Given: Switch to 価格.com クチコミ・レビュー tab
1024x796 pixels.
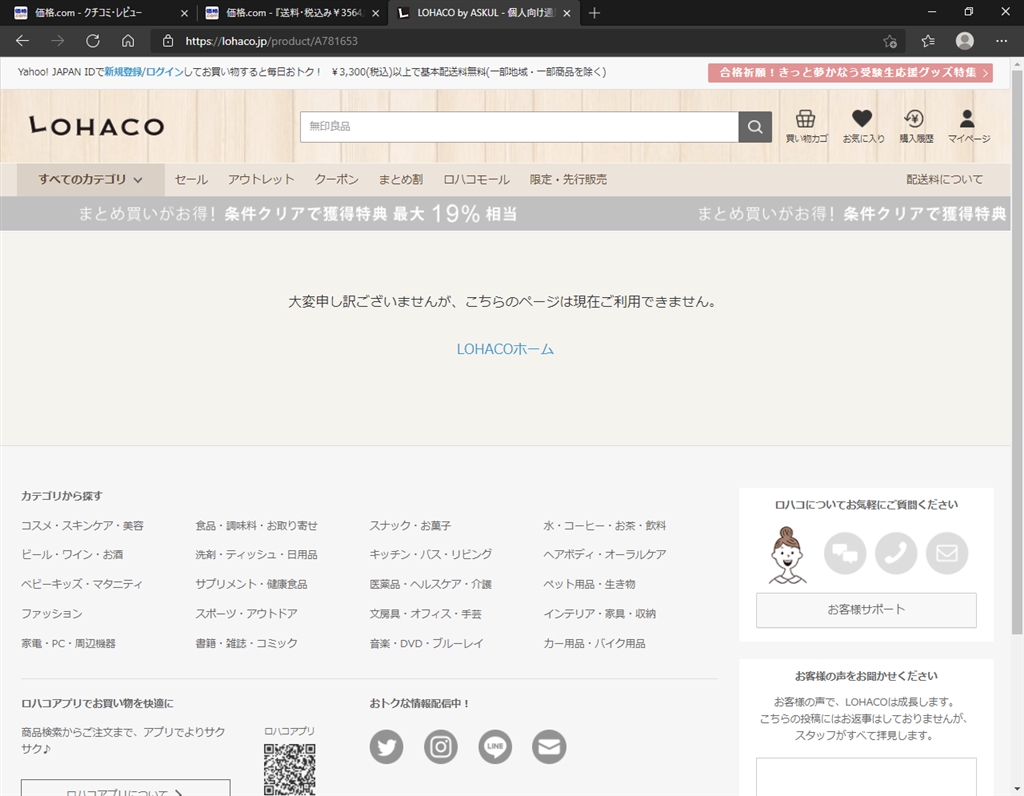Looking at the screenshot, I should [98, 13].
